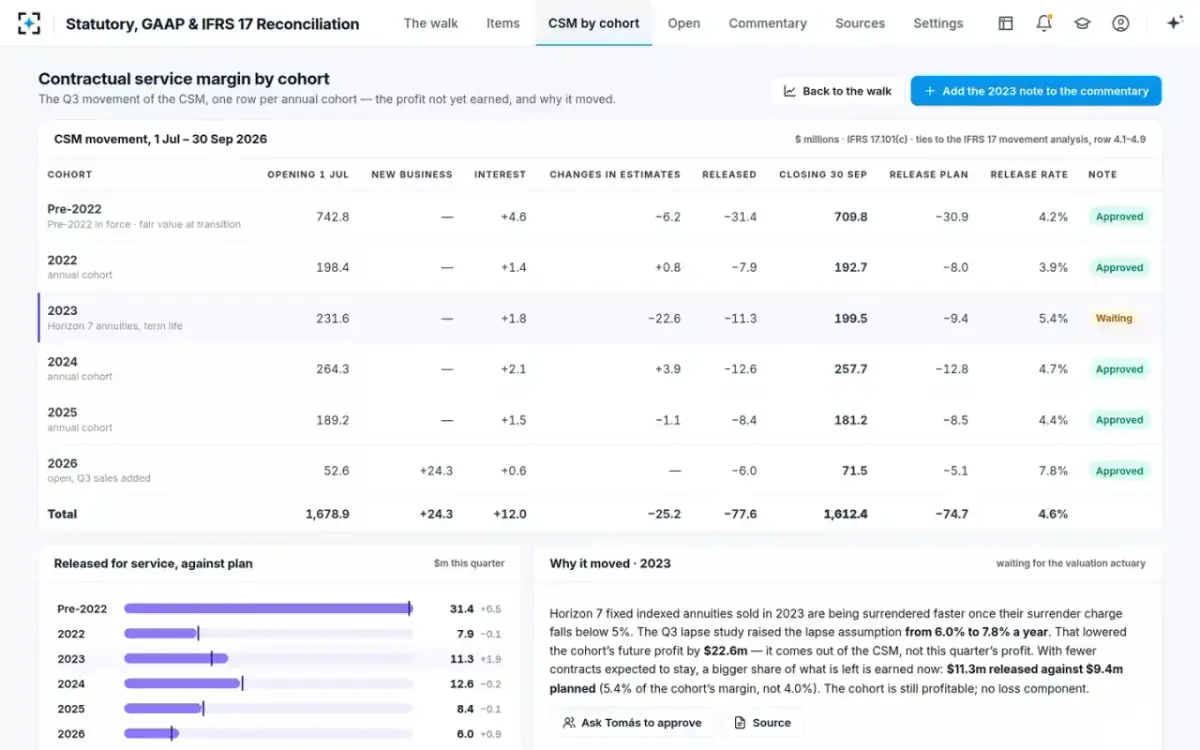Click the 31.4 released value in the chart
Screen dimensions: 1200x750
[461, 609]
